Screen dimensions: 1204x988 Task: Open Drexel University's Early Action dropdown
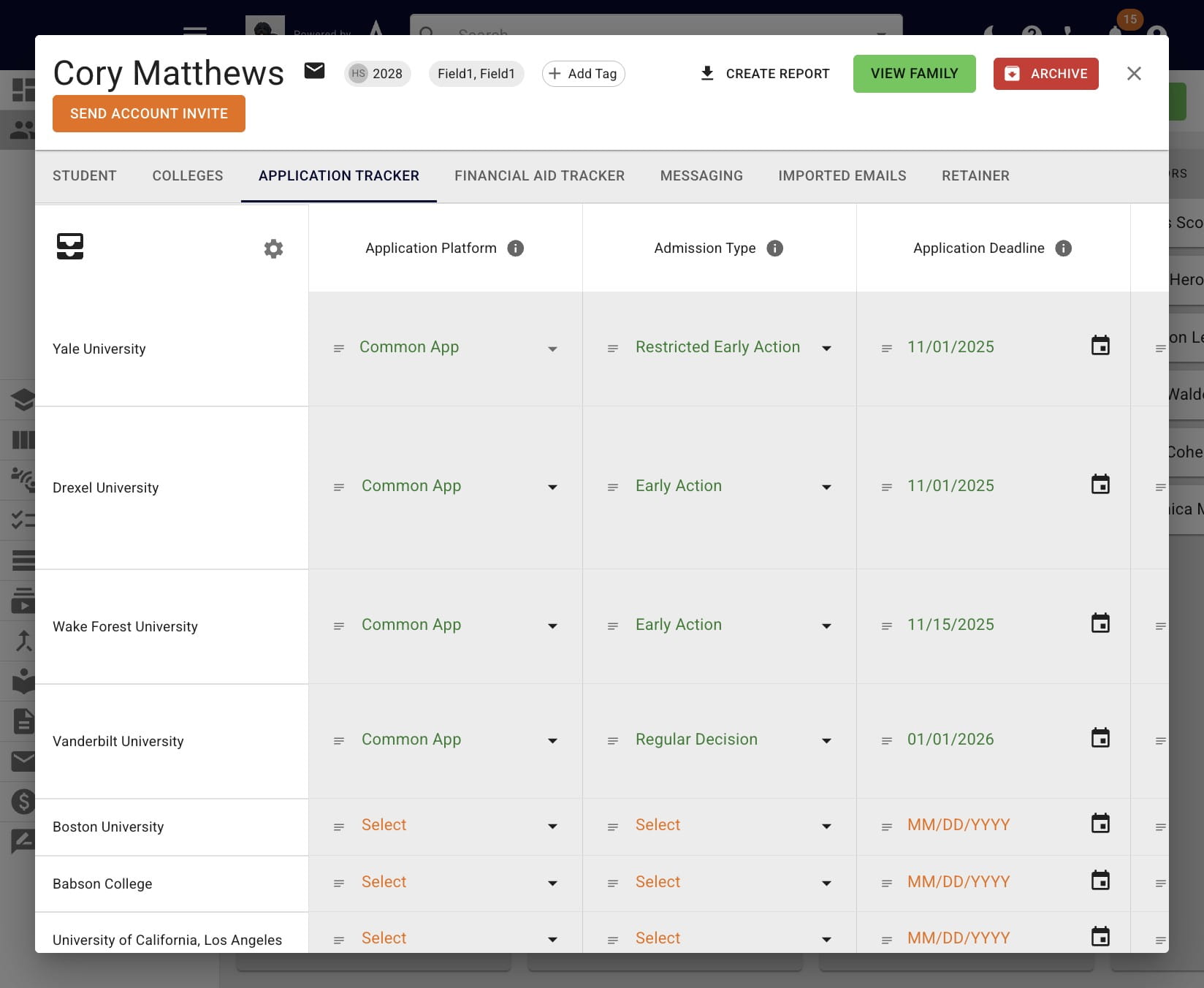(x=733, y=487)
